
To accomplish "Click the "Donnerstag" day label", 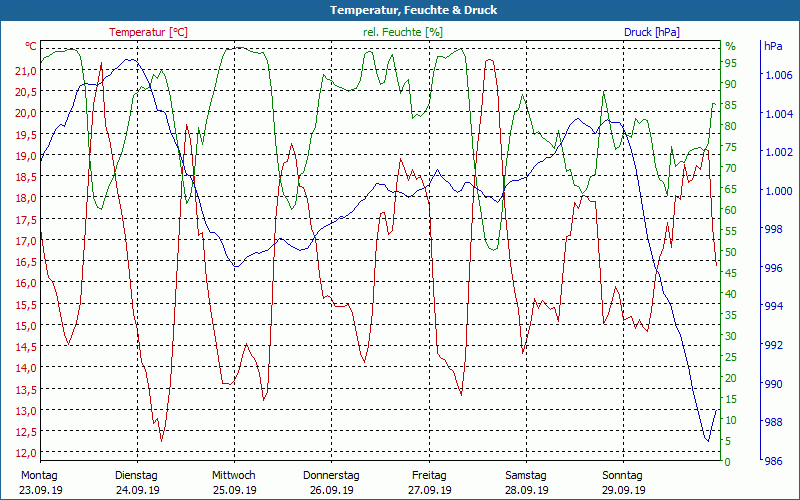I will [x=331, y=475].
